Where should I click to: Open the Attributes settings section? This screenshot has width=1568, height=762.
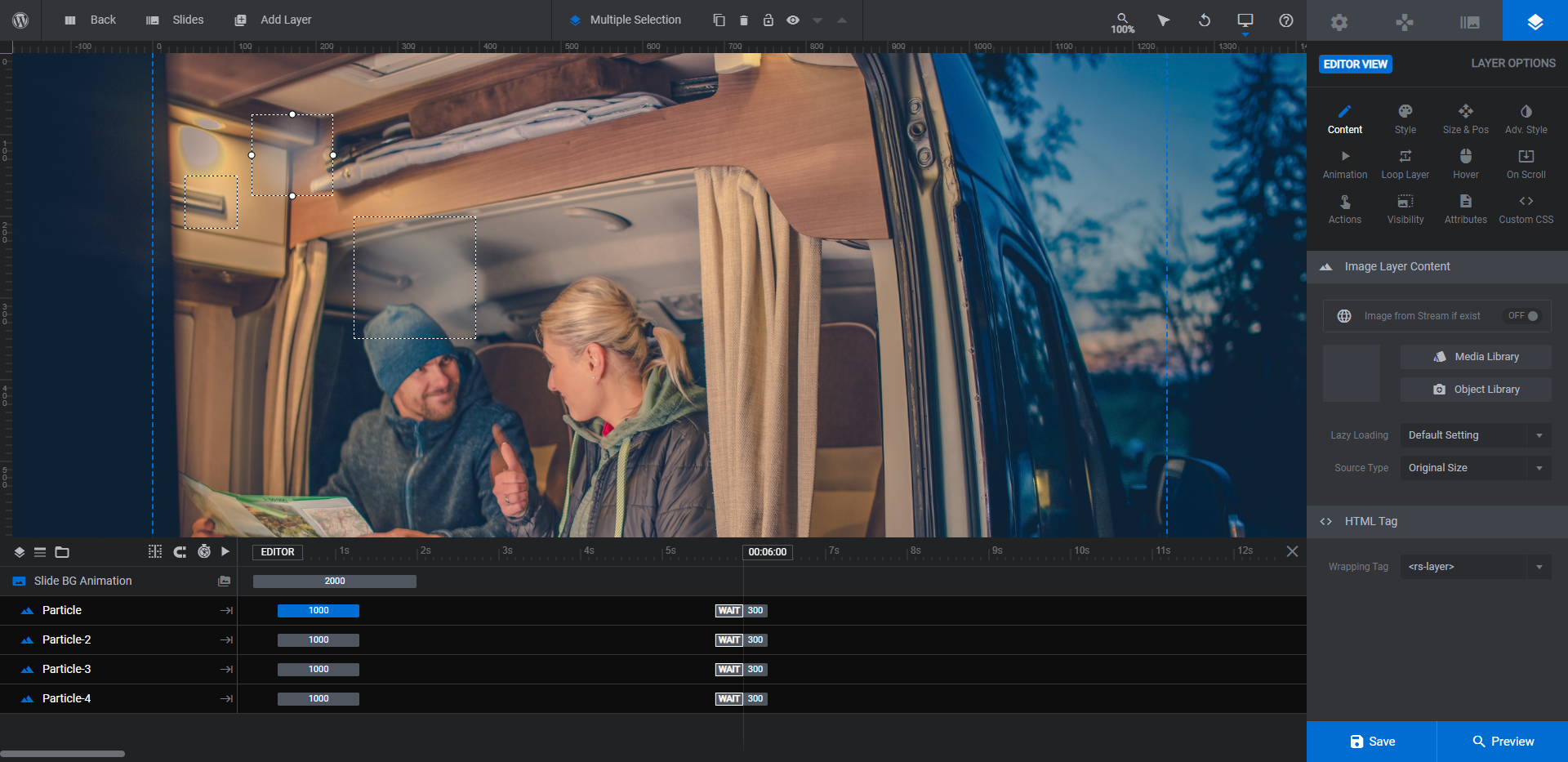[x=1466, y=209]
